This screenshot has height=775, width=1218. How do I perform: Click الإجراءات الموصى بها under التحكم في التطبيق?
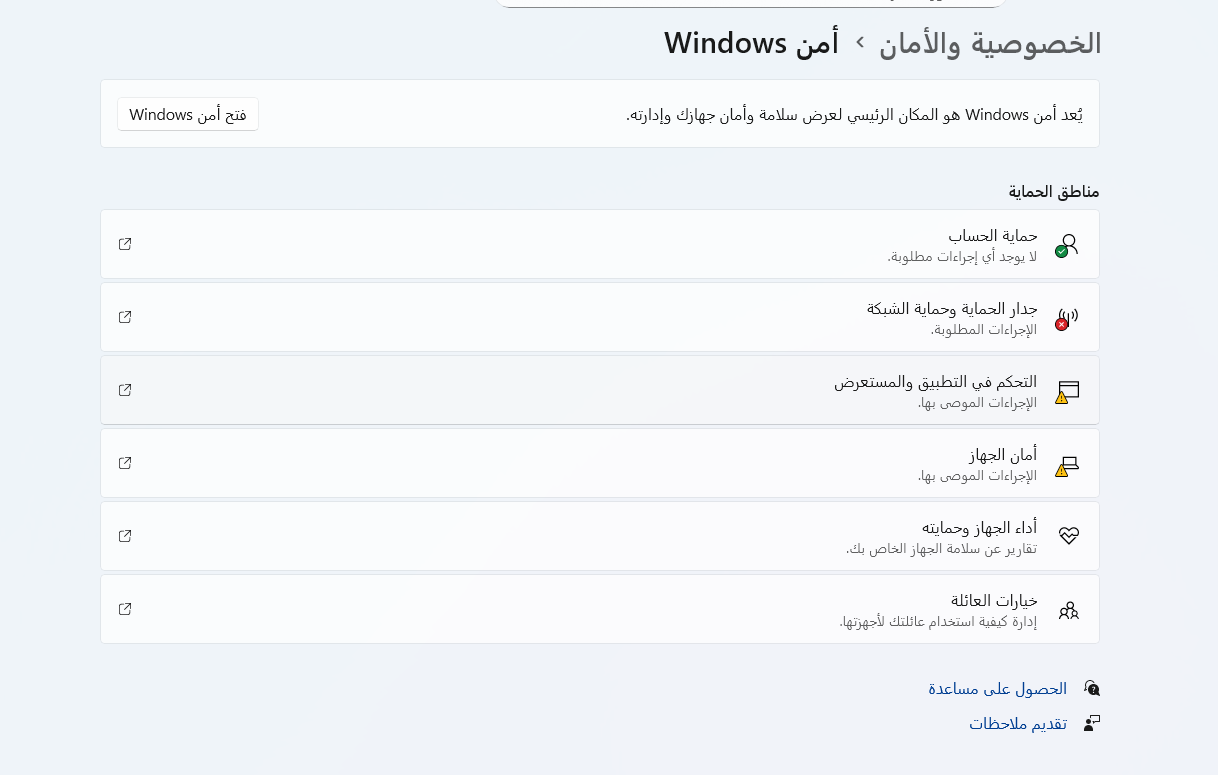point(978,402)
